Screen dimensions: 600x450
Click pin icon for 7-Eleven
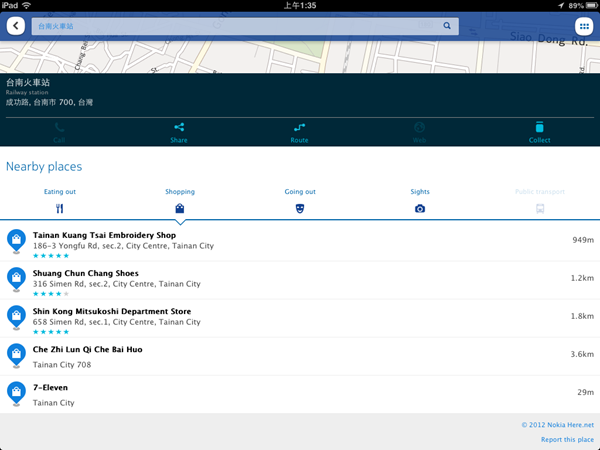click(16, 393)
